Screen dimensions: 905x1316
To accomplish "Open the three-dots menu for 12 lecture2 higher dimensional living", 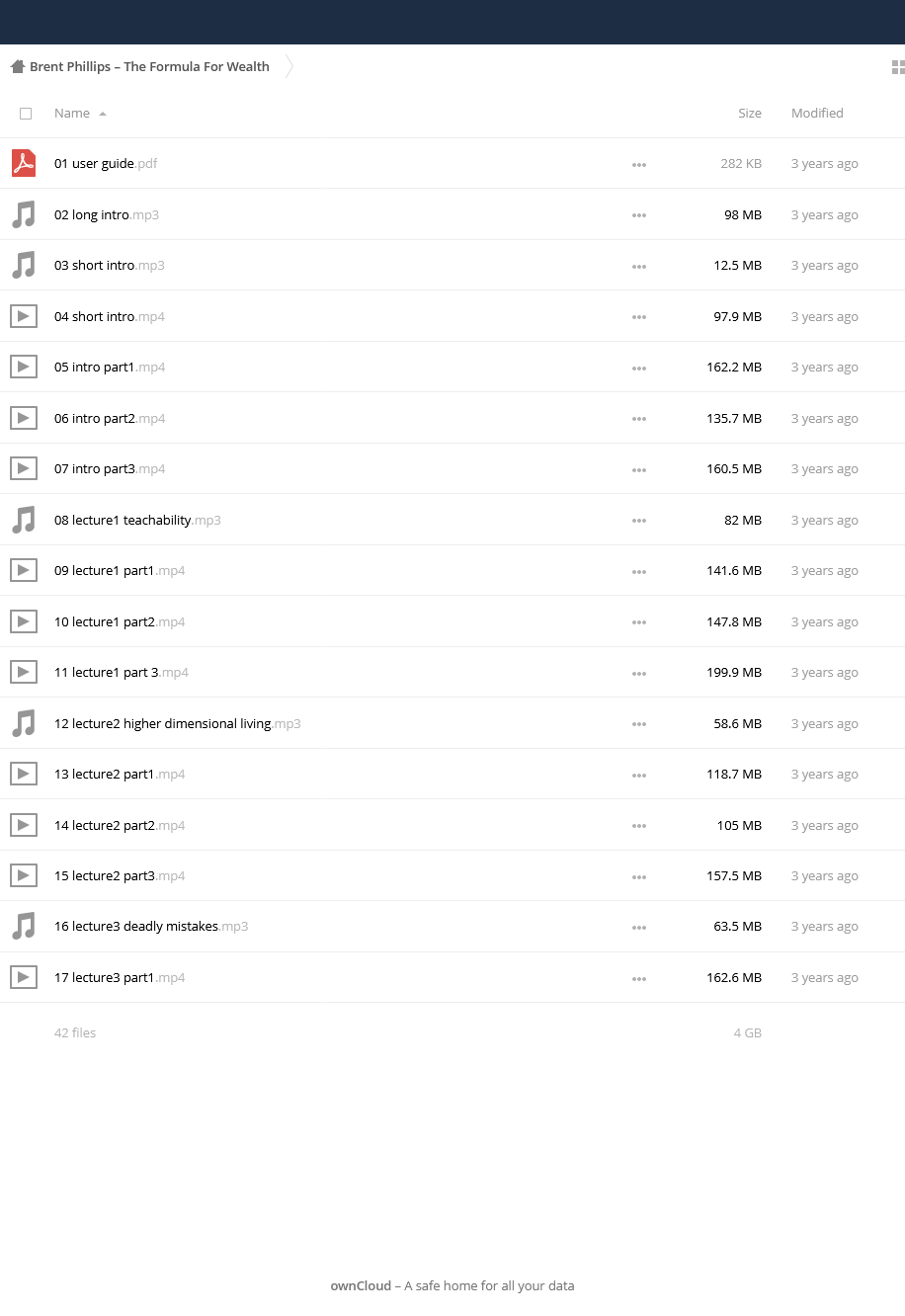I will tap(639, 724).
